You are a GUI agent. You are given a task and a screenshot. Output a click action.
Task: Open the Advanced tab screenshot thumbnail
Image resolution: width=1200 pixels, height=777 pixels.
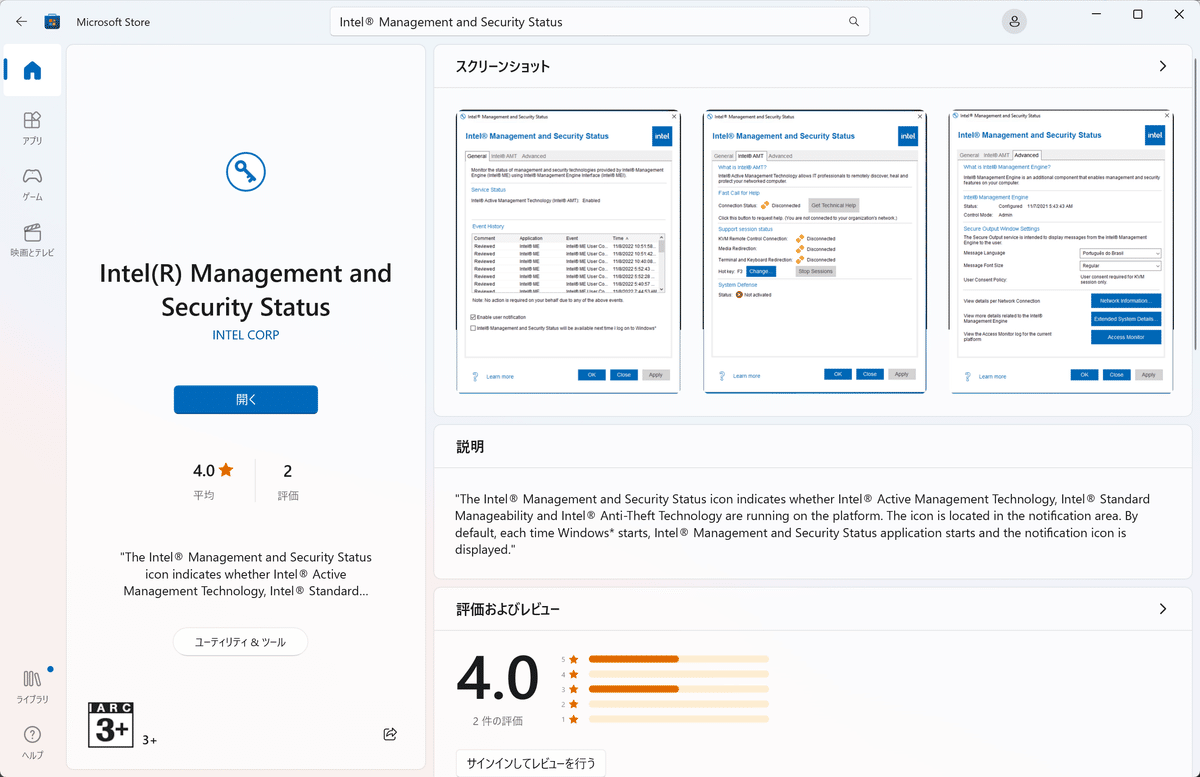pos(1061,251)
